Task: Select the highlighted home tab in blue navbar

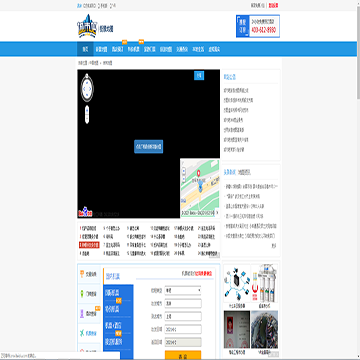Action: [85, 49]
